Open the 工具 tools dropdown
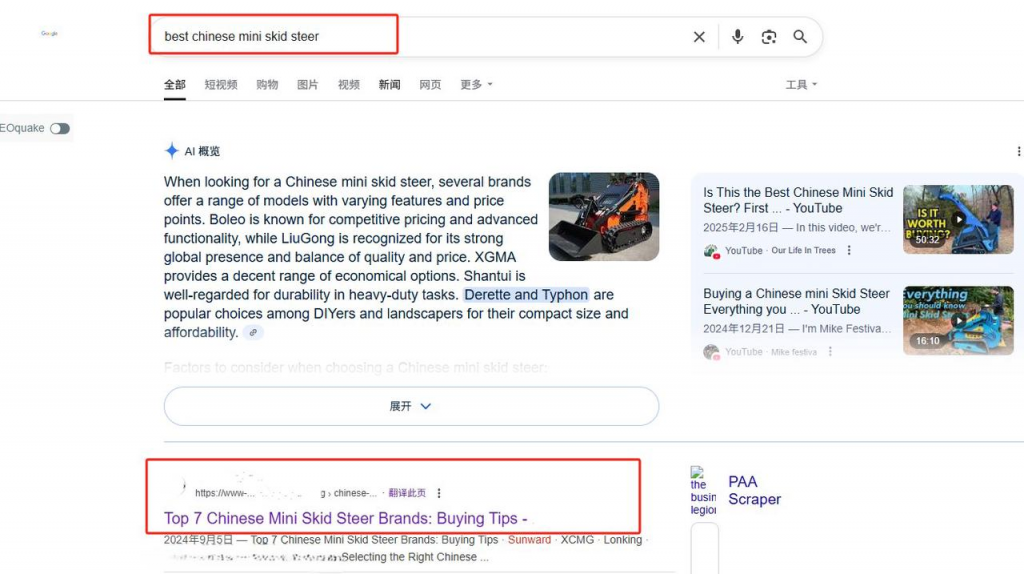The height and width of the screenshot is (574, 1024). (x=801, y=85)
